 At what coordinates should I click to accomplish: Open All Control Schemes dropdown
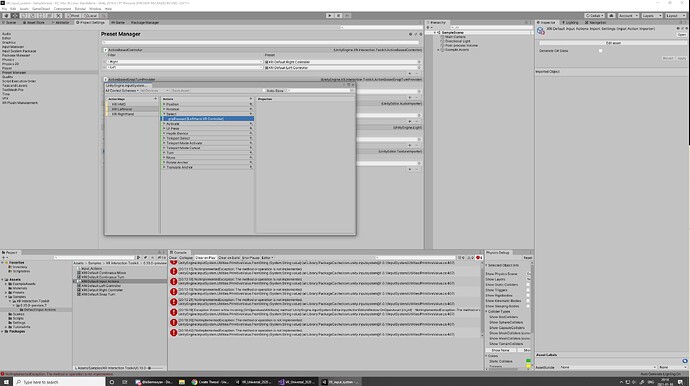[122, 91]
